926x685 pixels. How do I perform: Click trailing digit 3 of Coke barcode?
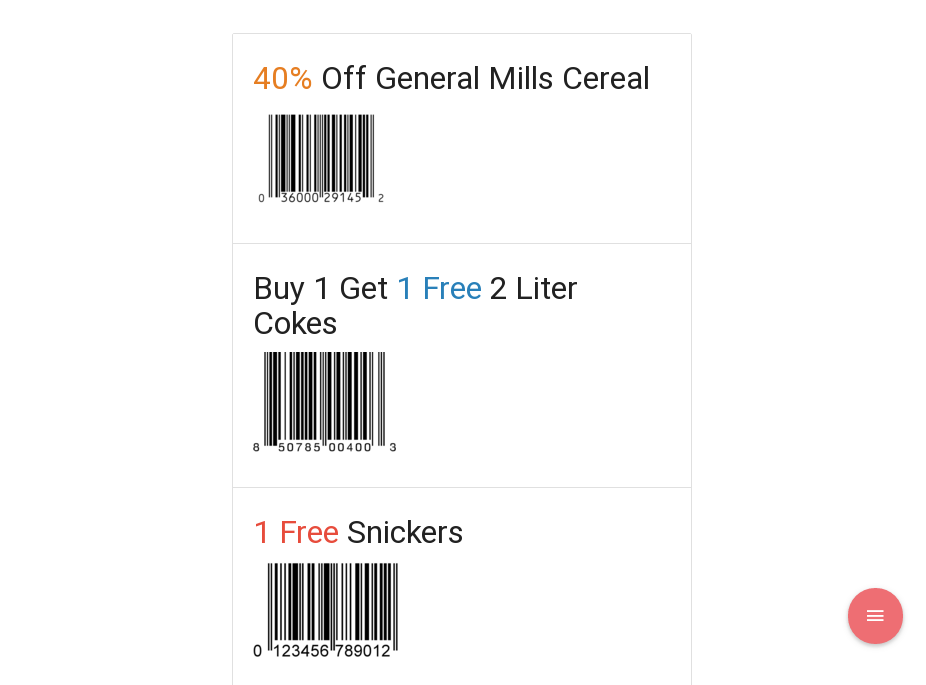pos(393,447)
